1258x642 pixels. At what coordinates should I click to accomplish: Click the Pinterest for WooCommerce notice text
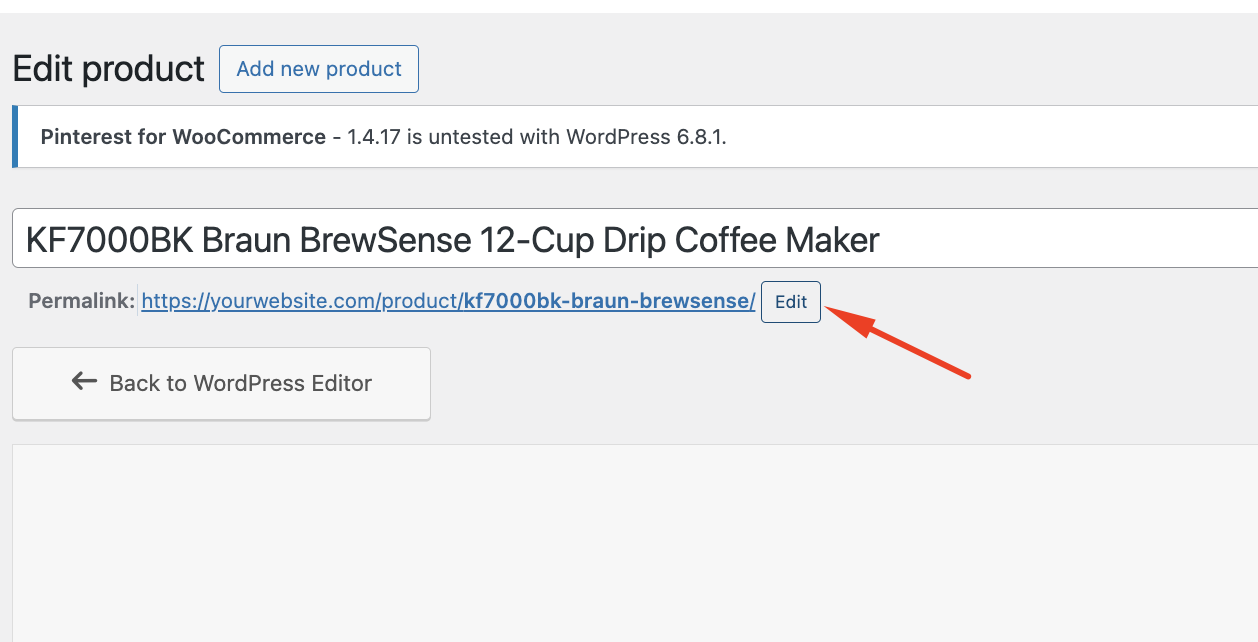[383, 137]
